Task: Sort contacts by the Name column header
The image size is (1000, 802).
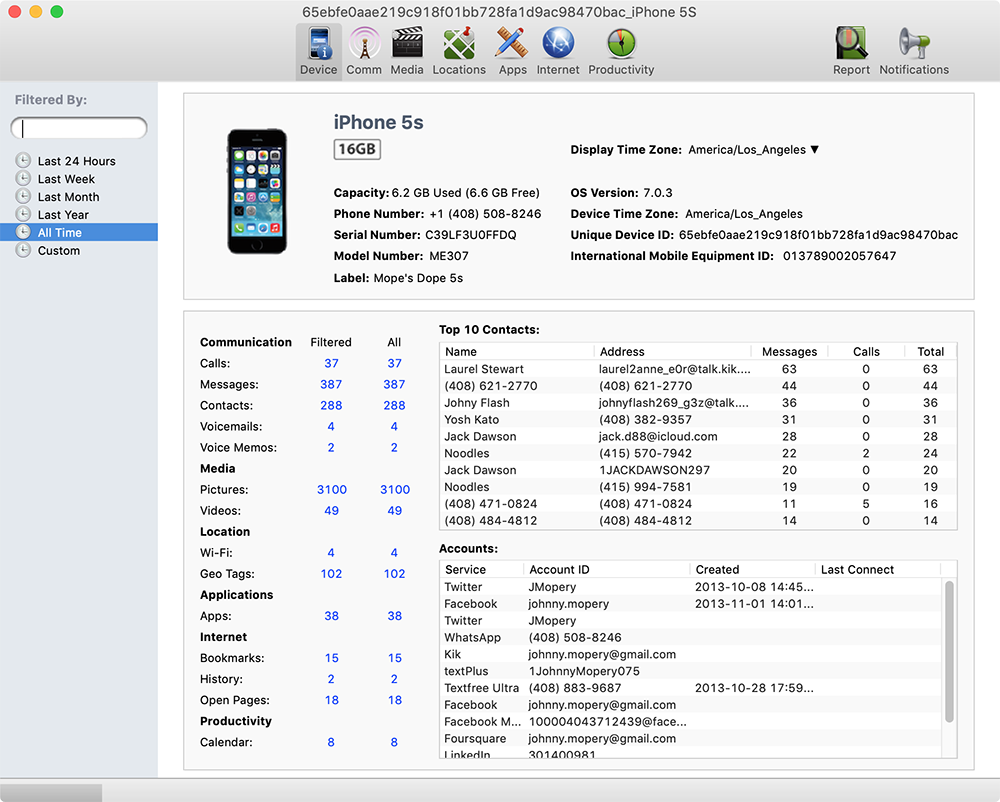Action: point(517,351)
